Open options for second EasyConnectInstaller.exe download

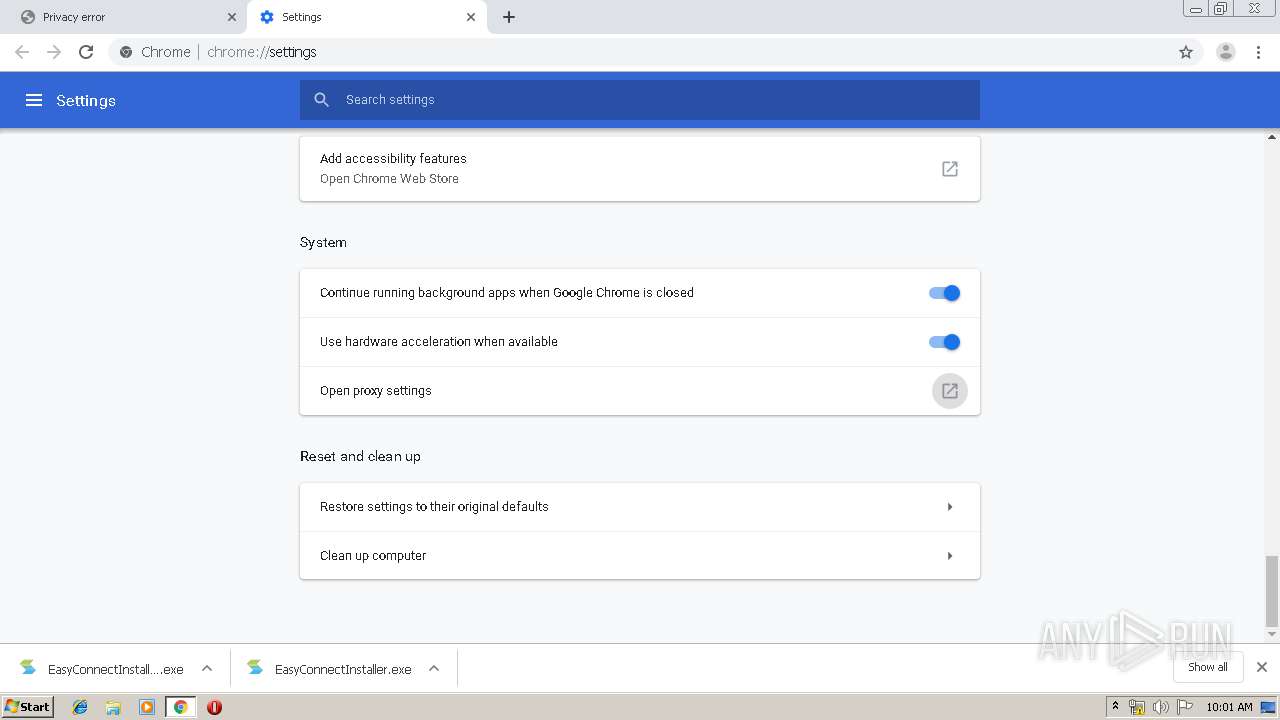(434, 669)
